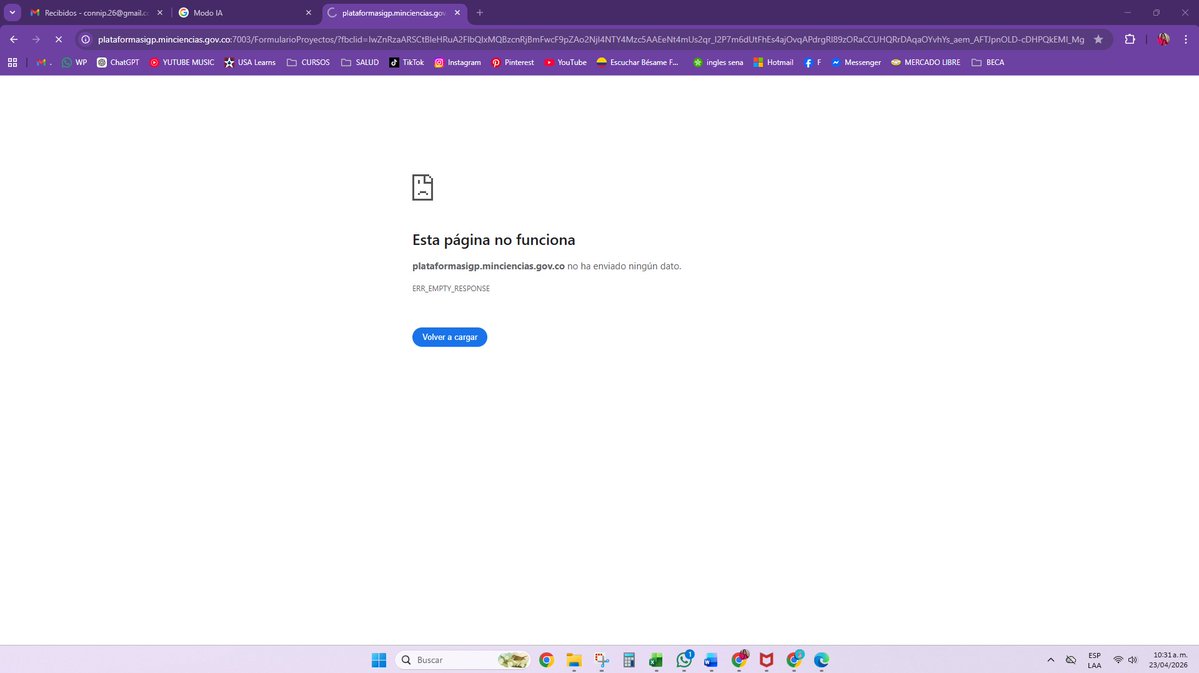Open Snipping Tool from the taskbar

tap(602, 660)
